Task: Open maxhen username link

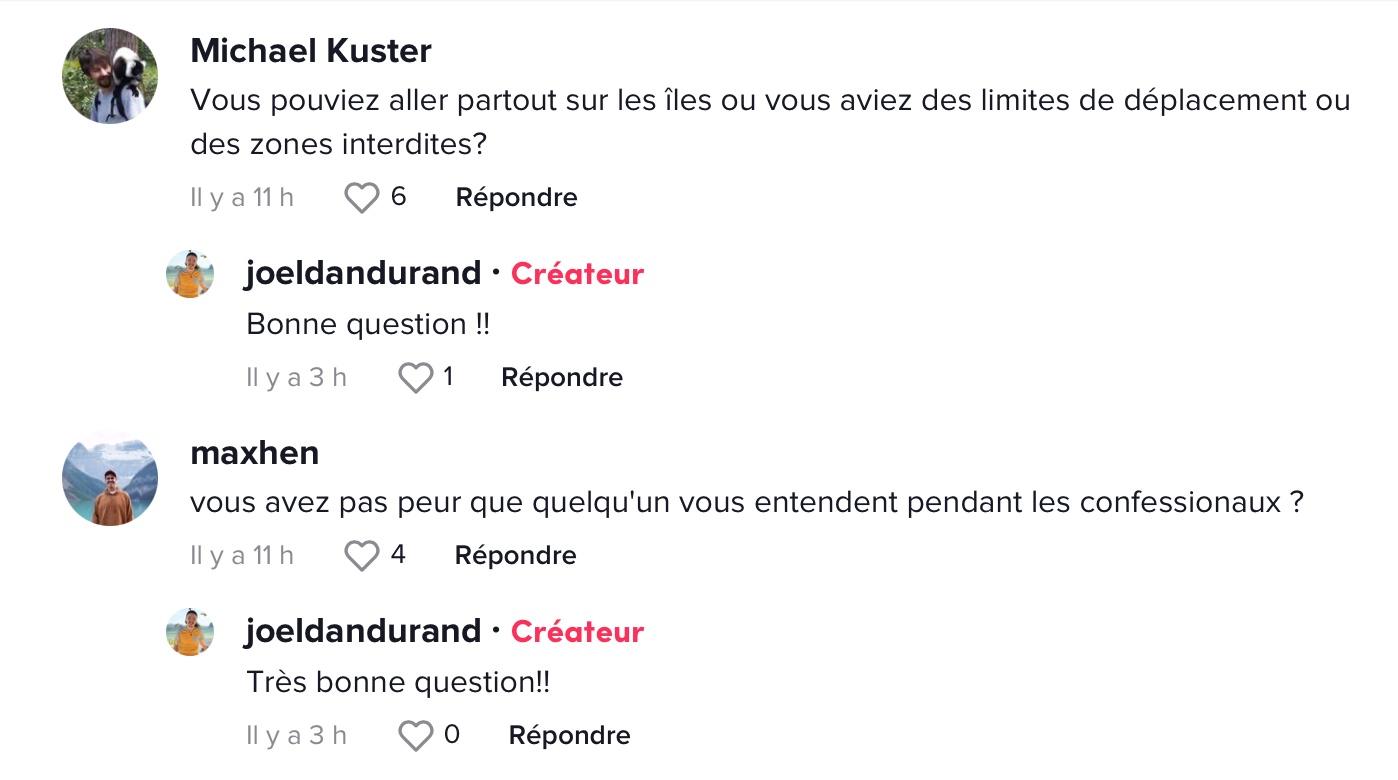Action: 255,453
